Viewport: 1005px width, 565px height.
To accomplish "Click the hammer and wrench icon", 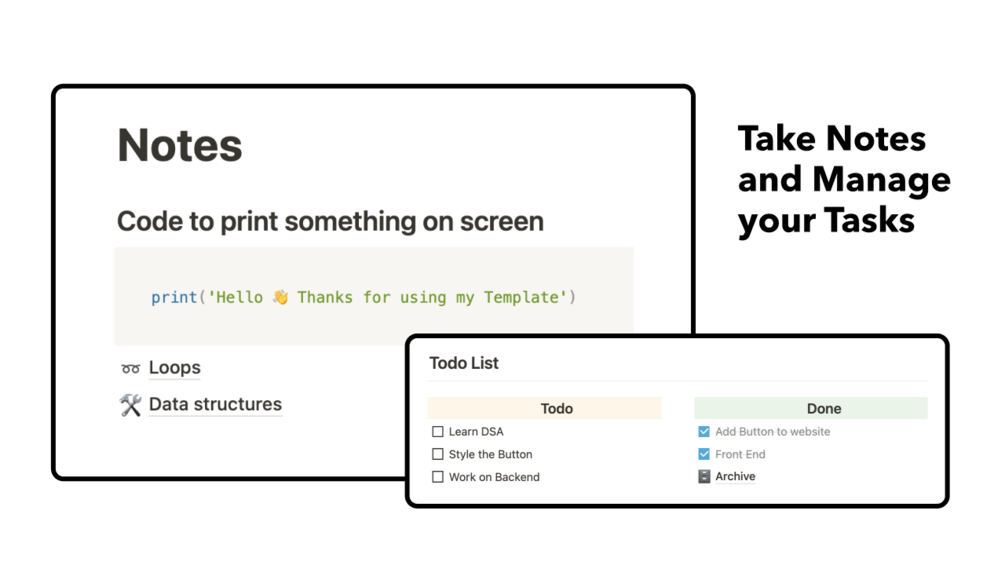I will click(130, 405).
